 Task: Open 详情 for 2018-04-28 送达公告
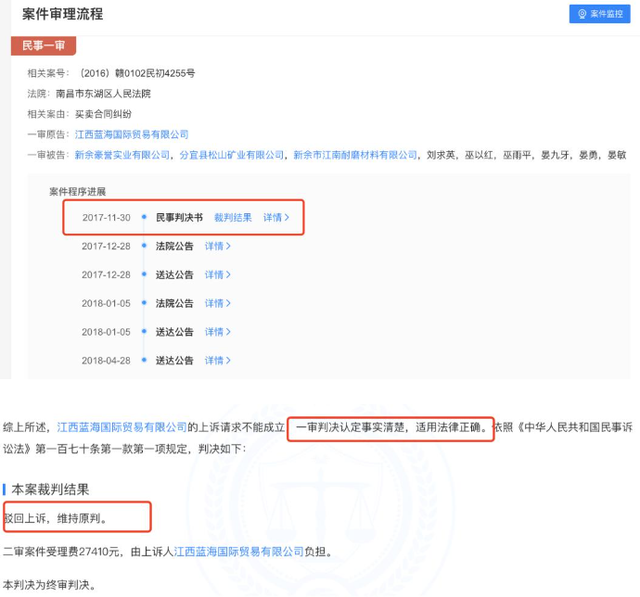[217, 360]
